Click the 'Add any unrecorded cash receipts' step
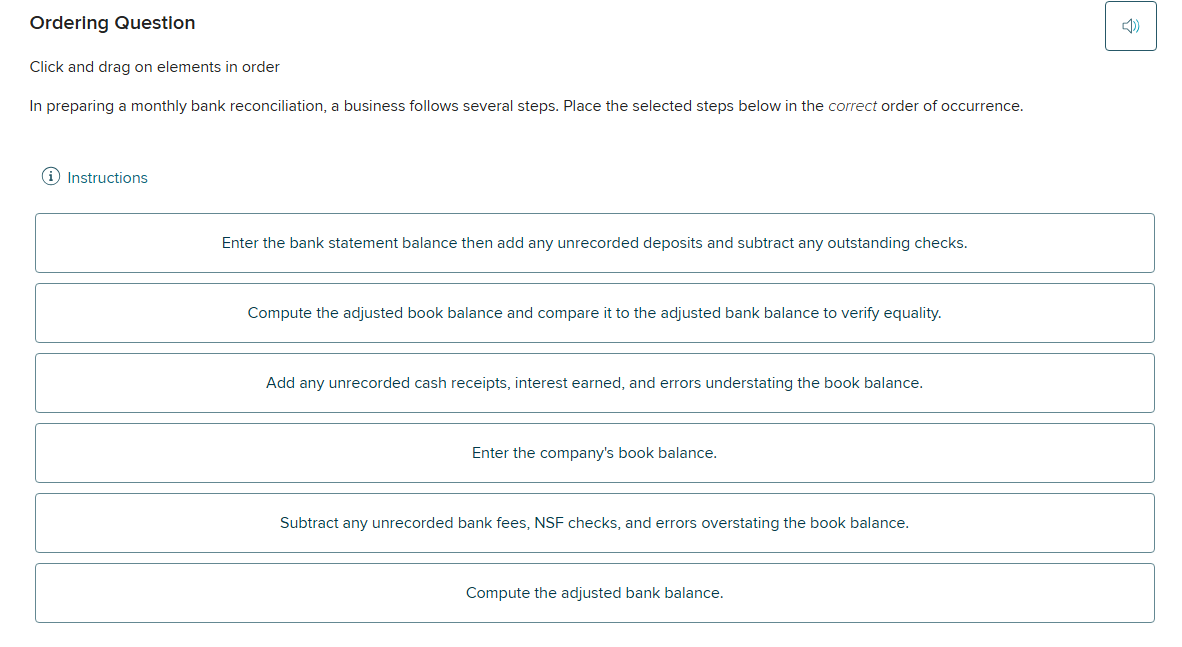 (594, 382)
